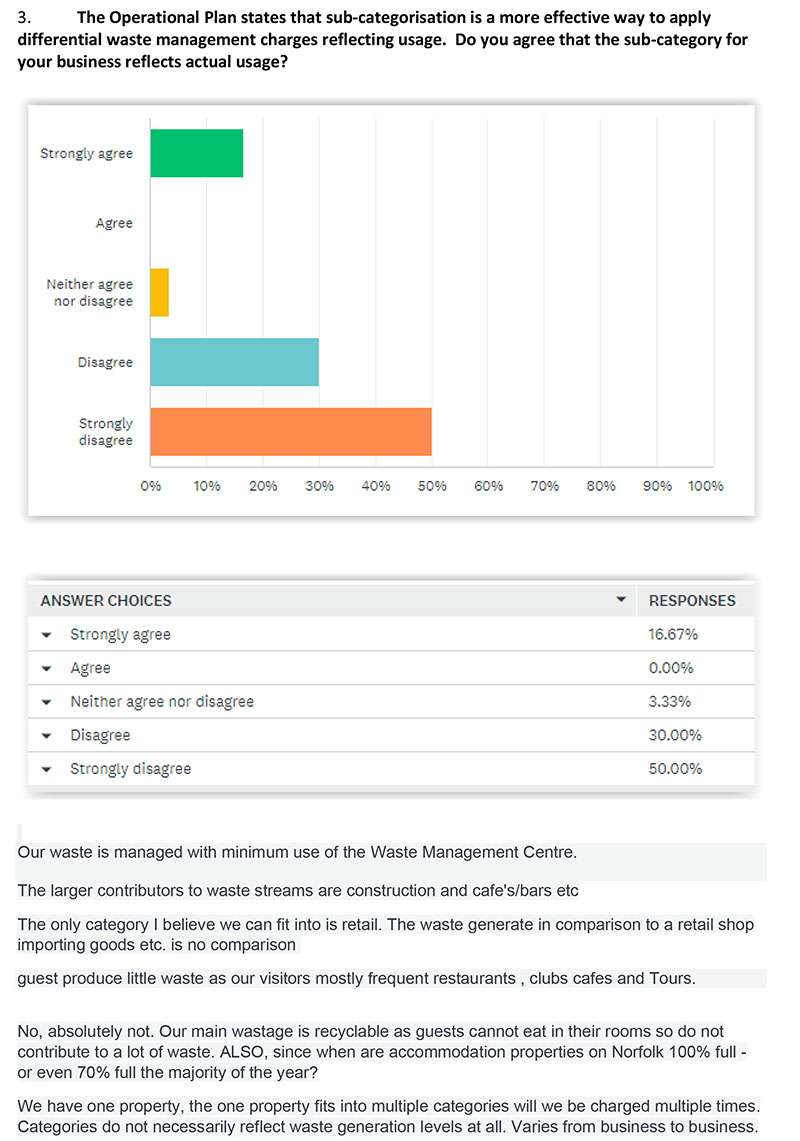The width and height of the screenshot is (800, 1141).
Task: Expand the Strongly disagree row arrow
Action: pyautogui.click(x=47, y=769)
